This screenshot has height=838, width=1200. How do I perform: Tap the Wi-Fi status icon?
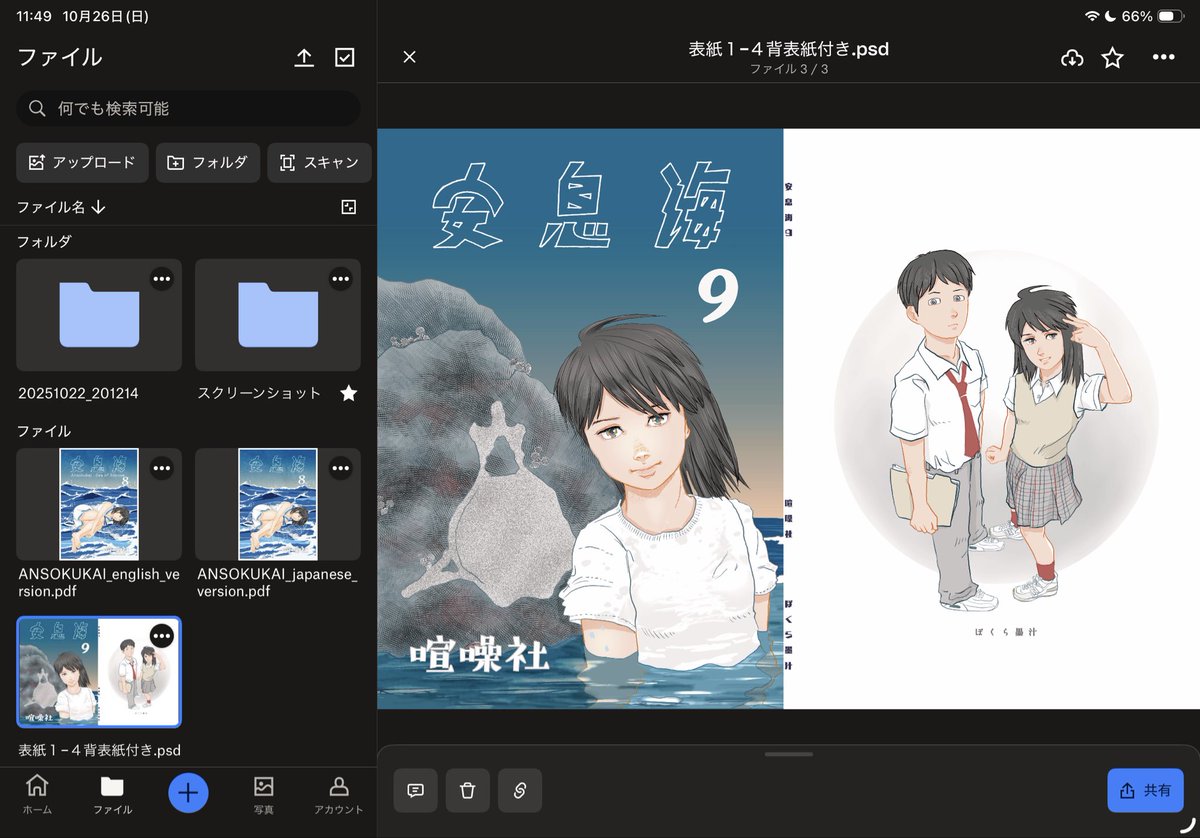pos(1091,16)
